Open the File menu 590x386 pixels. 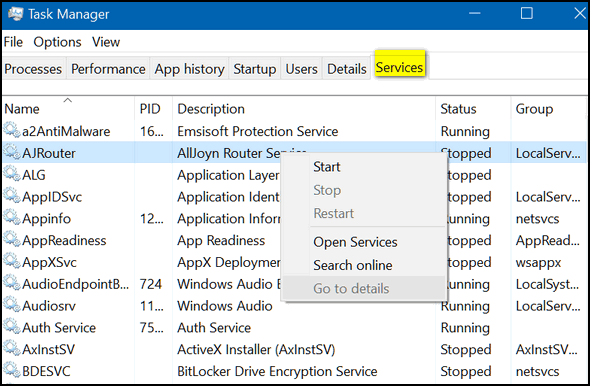13,42
